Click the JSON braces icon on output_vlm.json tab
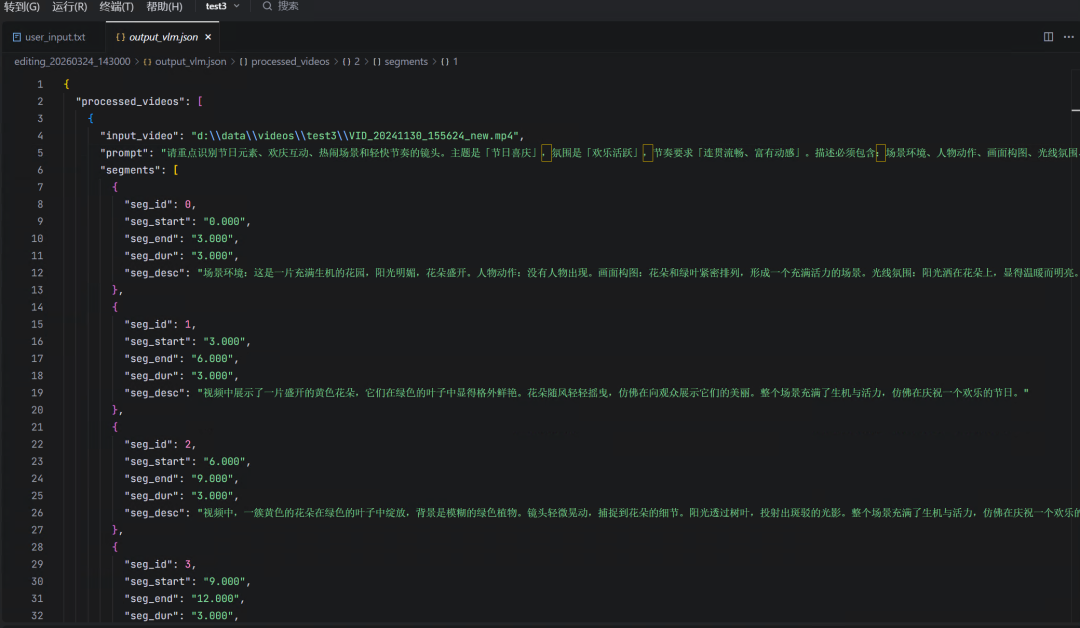The image size is (1080, 628). [120, 37]
